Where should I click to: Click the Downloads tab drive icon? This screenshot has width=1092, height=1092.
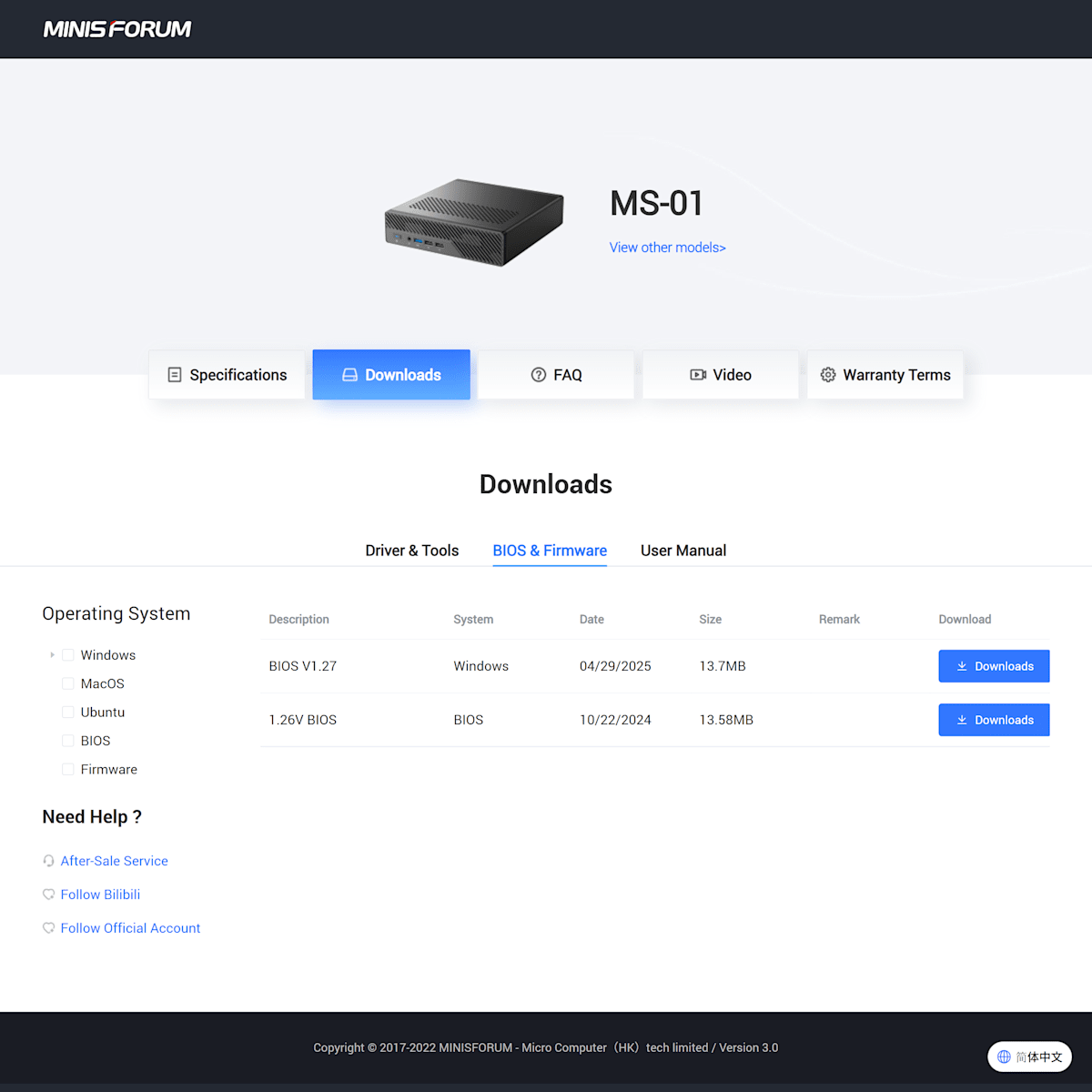tap(349, 375)
